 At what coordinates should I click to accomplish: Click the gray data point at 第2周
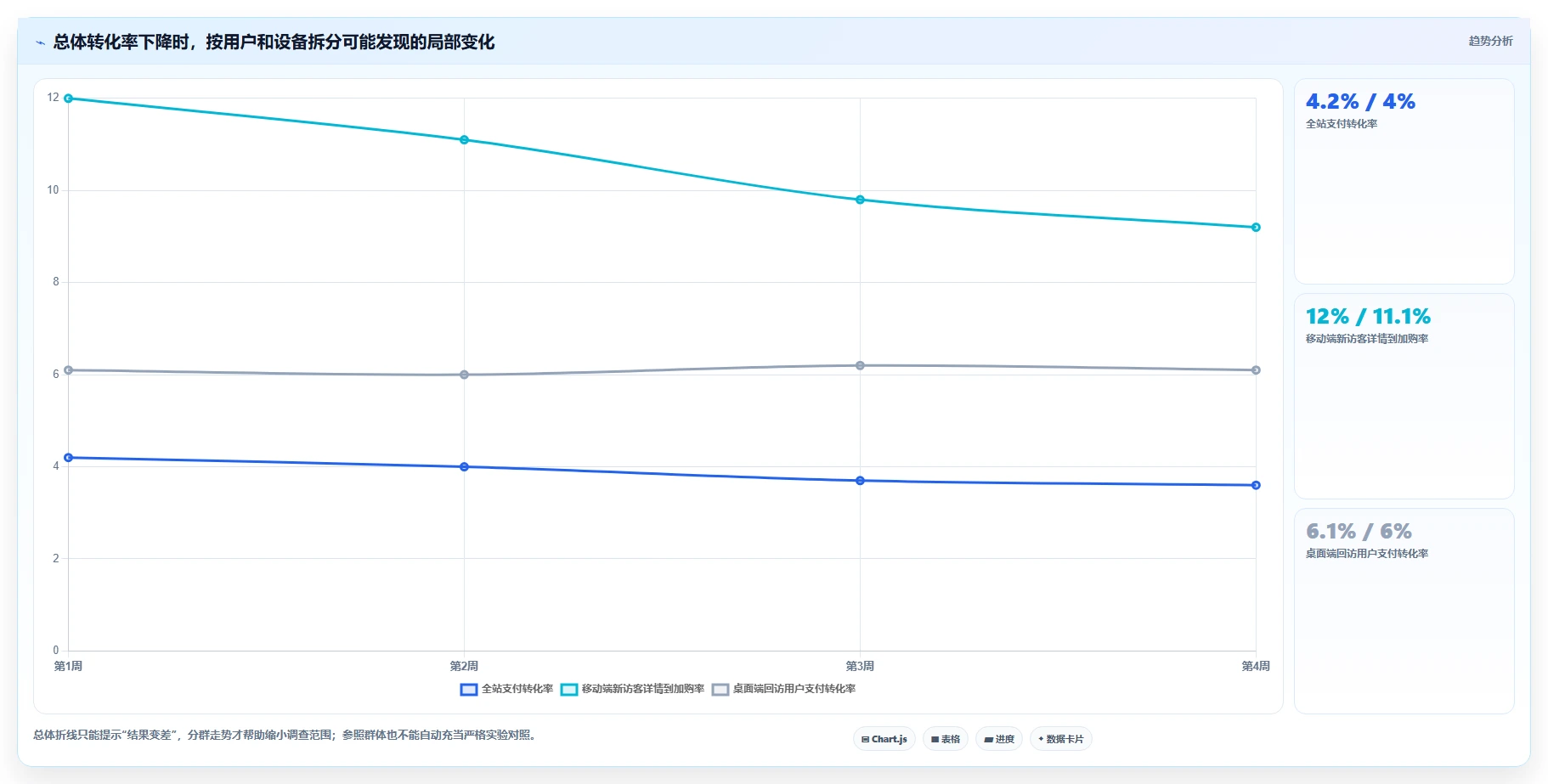coord(464,375)
